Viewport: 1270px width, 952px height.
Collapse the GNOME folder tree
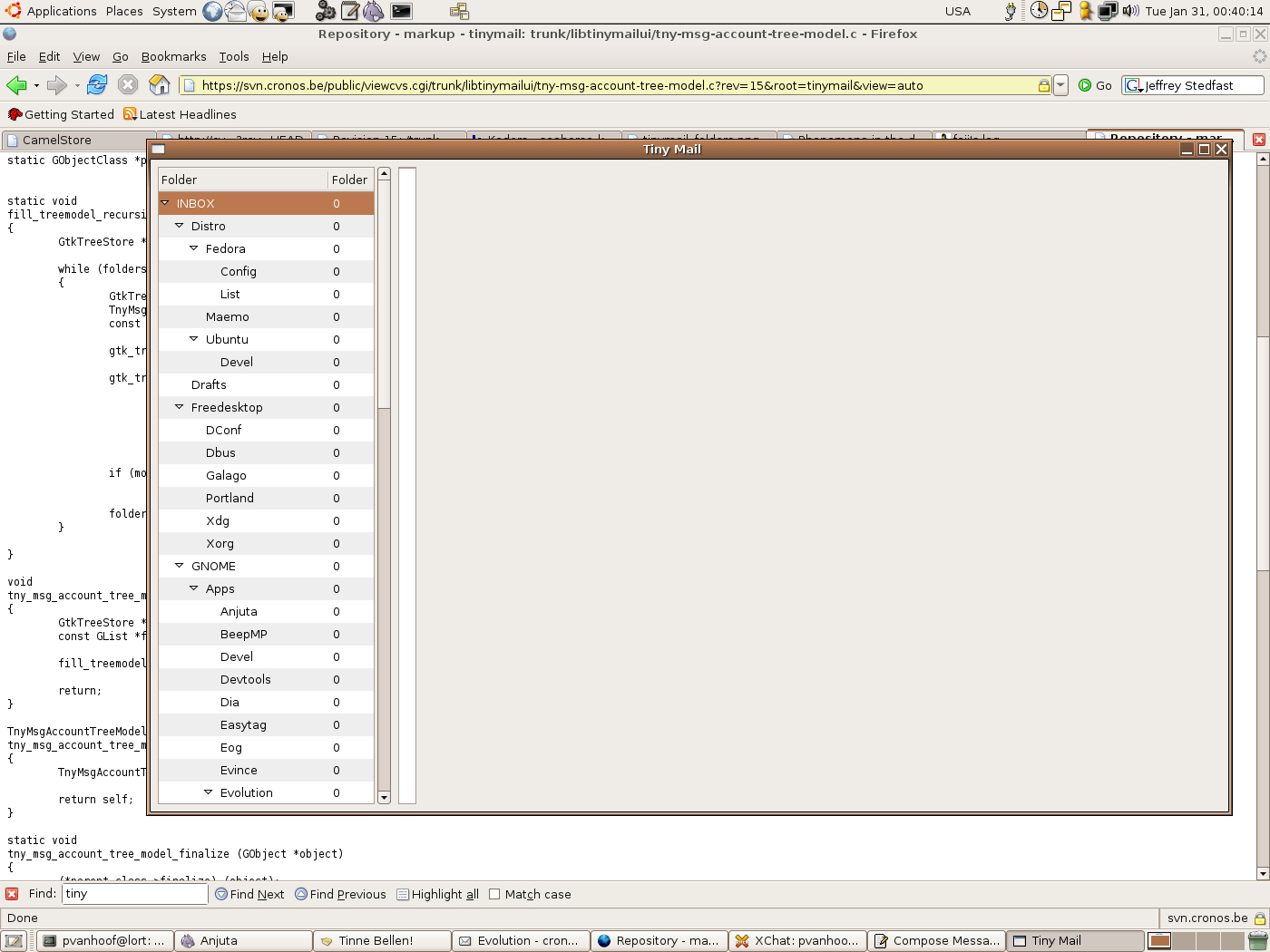point(179,566)
